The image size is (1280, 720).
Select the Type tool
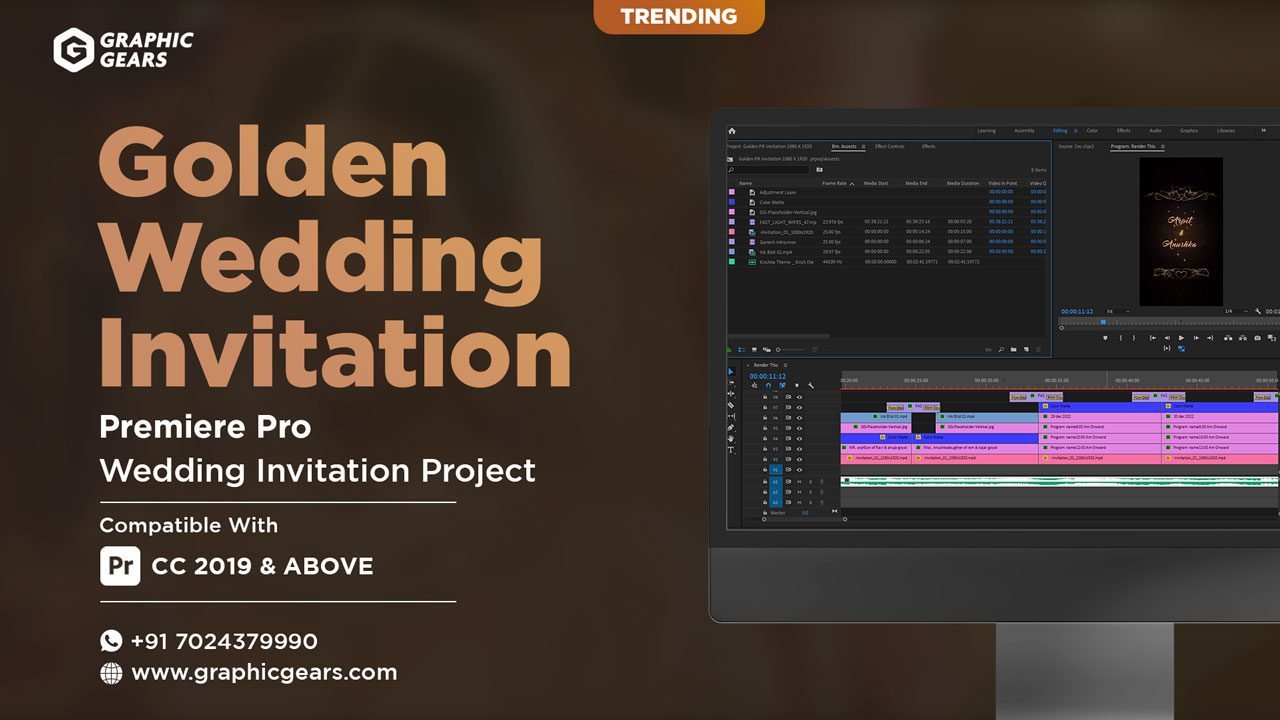(x=731, y=450)
